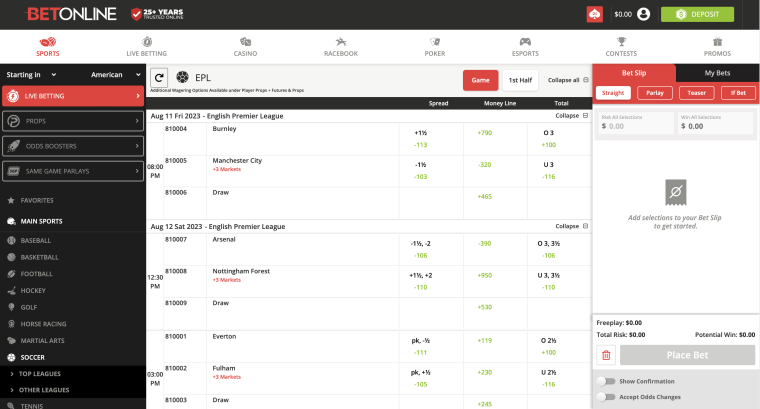Open the Casino cards icon
Screen dimensions: 760x409
245,42
